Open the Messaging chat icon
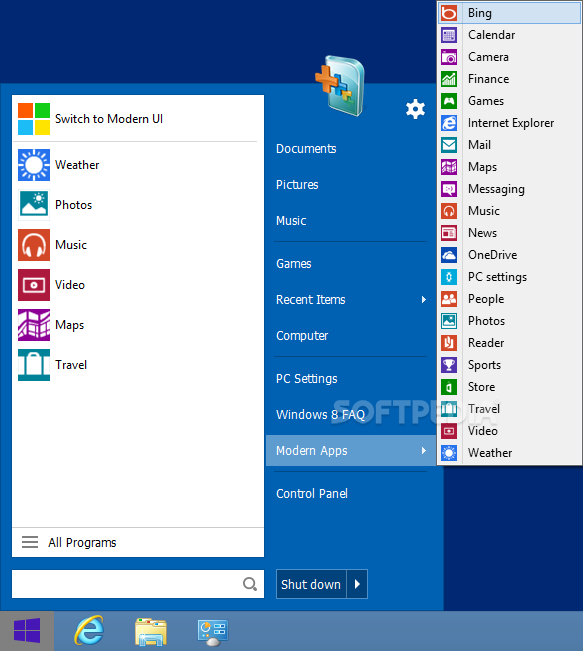 (x=448, y=189)
